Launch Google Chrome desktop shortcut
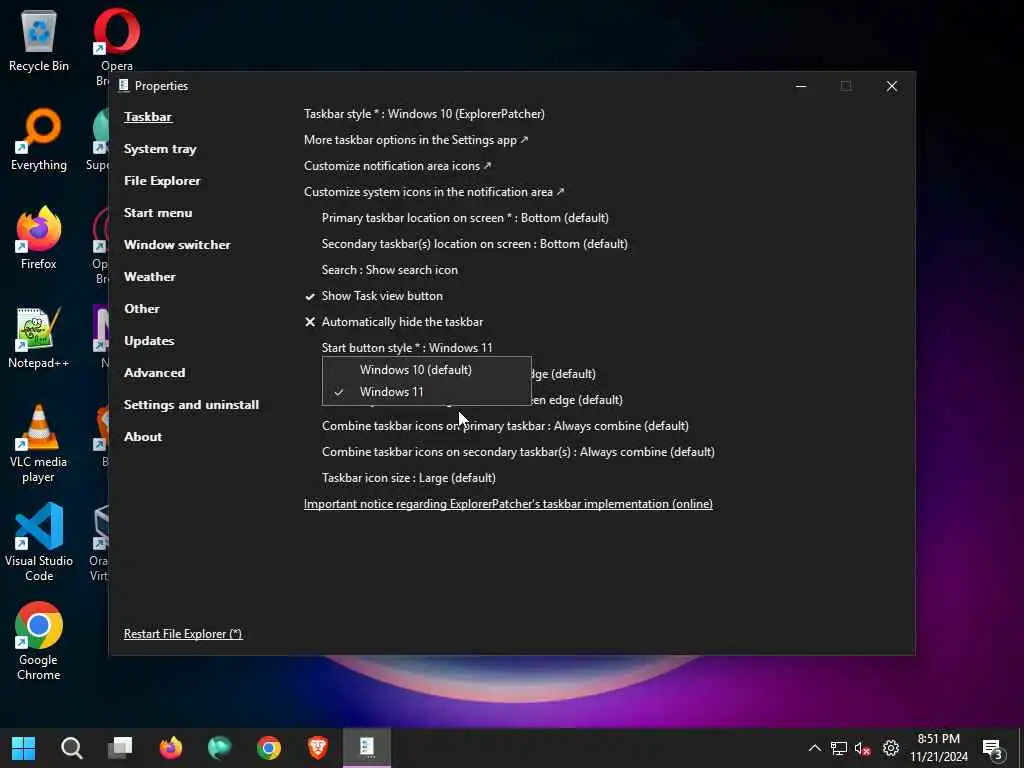 tap(39, 642)
